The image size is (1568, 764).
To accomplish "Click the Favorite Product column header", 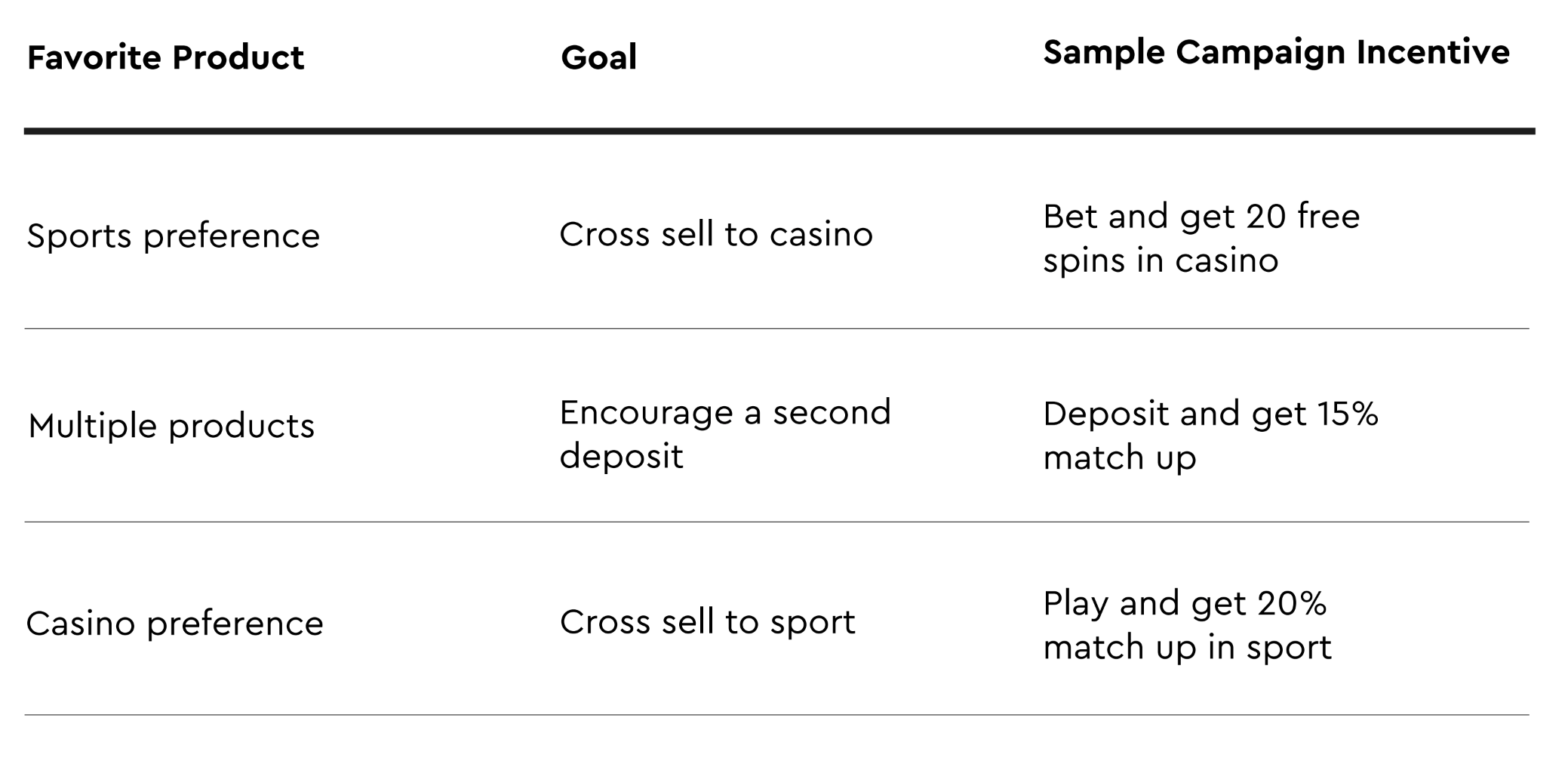I will pos(165,57).
